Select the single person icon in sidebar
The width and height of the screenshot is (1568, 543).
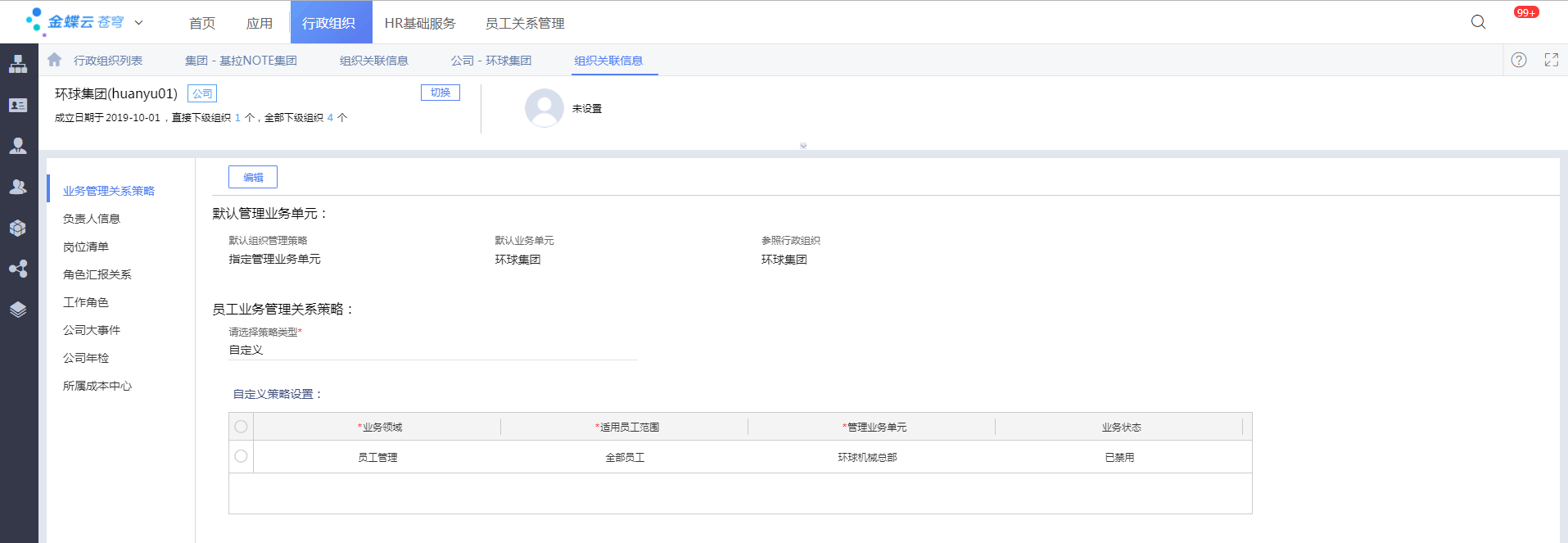click(18, 146)
